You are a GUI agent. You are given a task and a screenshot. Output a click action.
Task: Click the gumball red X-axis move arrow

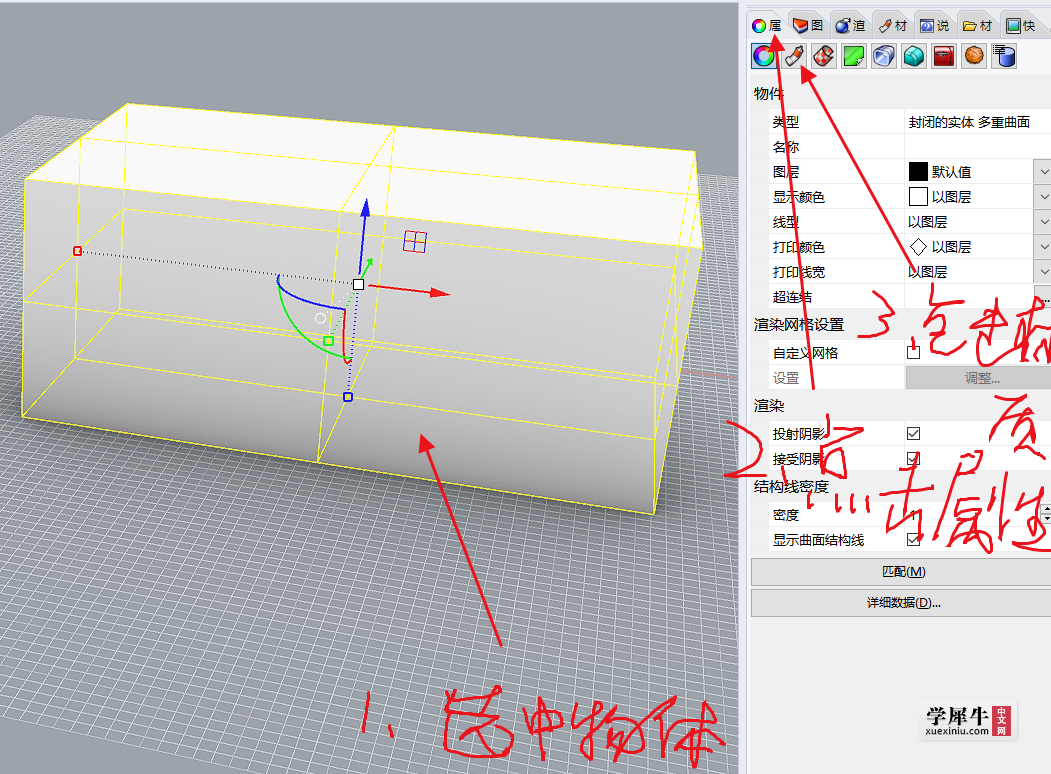click(439, 292)
